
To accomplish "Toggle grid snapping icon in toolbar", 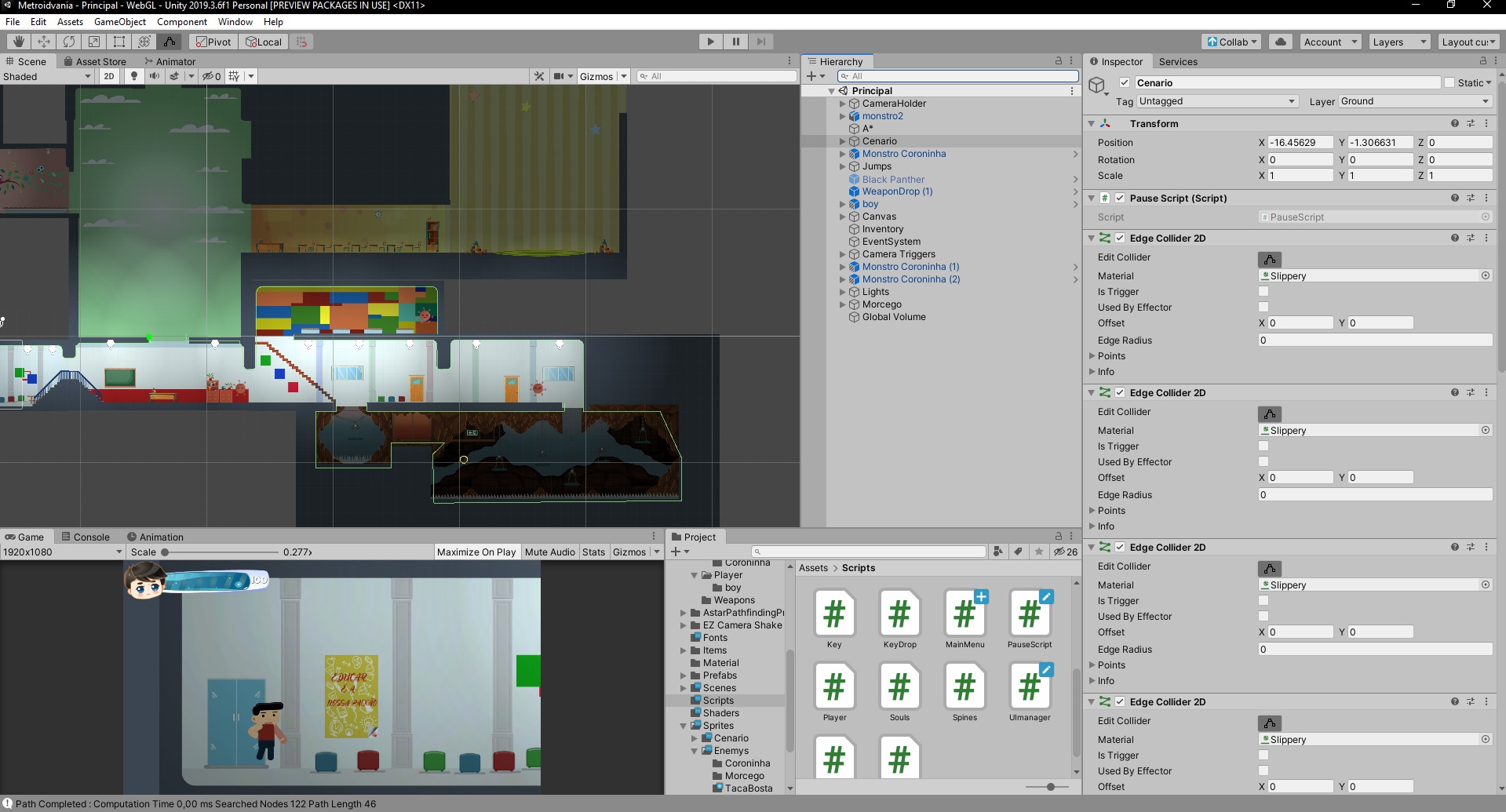I will coord(301,42).
